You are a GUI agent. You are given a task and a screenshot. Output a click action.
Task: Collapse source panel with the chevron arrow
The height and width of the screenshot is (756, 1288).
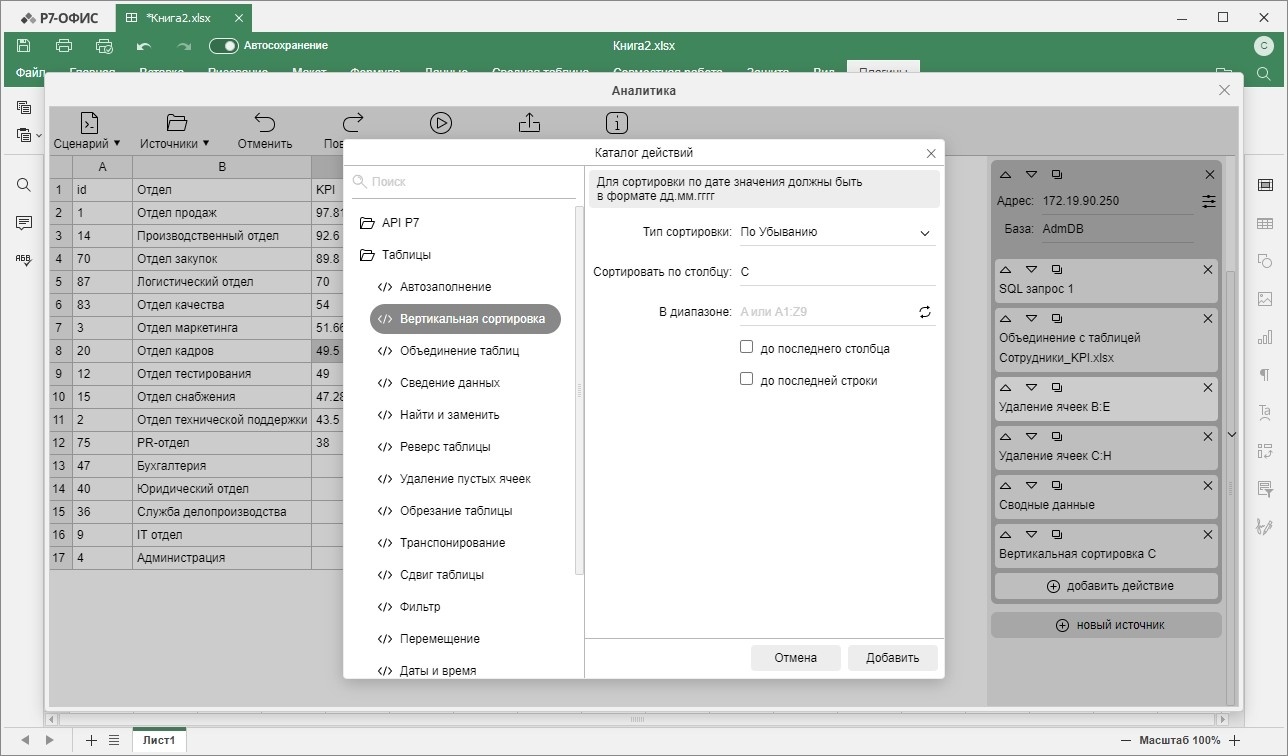[x=1232, y=434]
